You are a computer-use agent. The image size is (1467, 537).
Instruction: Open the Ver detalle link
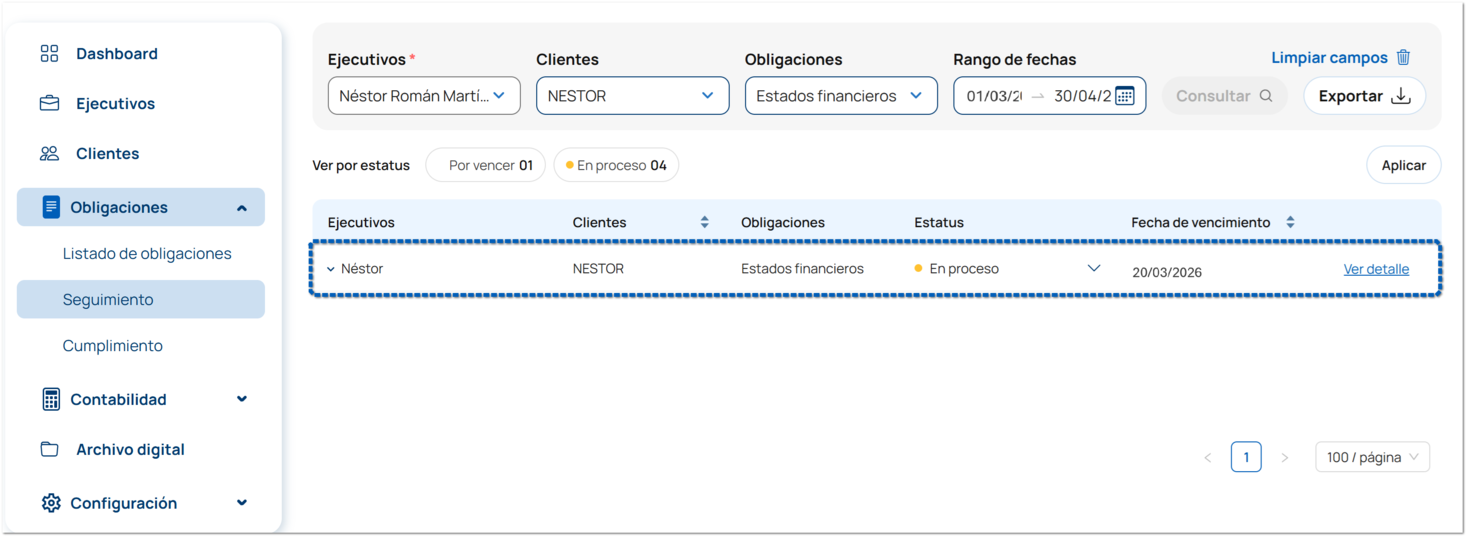coord(1376,269)
